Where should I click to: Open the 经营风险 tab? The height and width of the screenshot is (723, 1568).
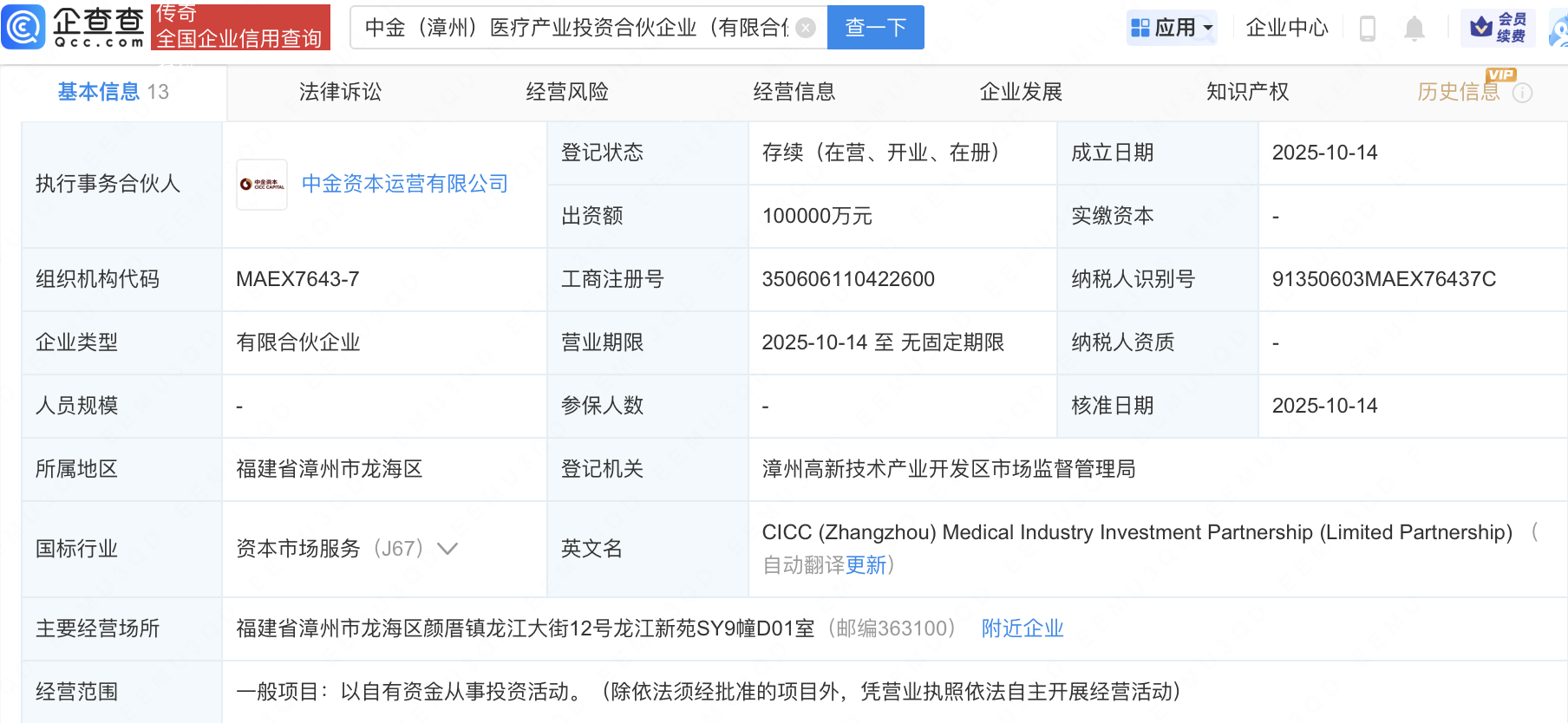pos(567,92)
